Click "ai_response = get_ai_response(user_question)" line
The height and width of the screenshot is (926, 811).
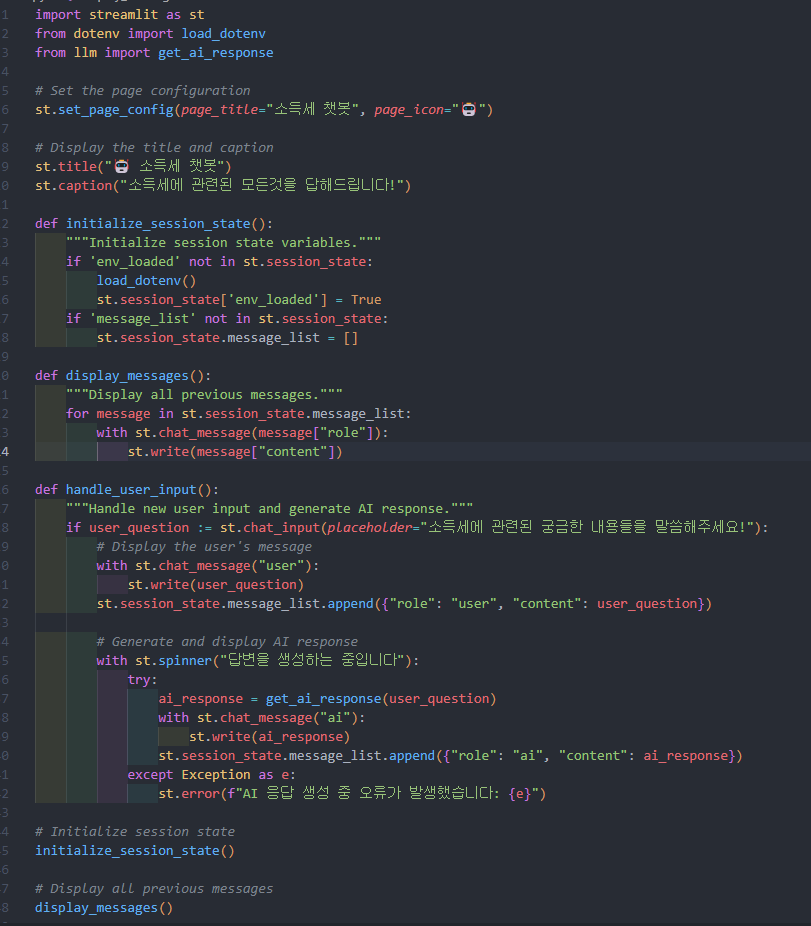[x=327, y=698]
